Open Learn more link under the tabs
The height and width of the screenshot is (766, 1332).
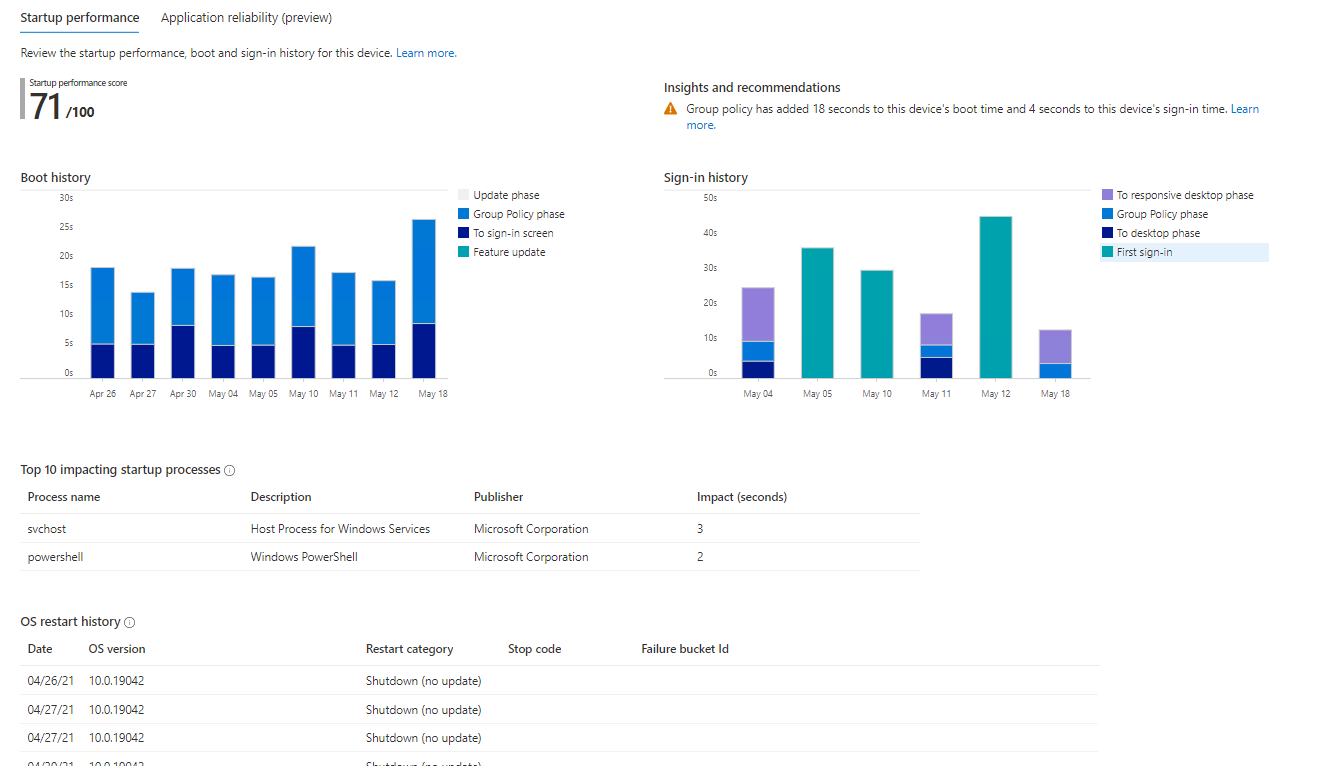[x=426, y=53]
